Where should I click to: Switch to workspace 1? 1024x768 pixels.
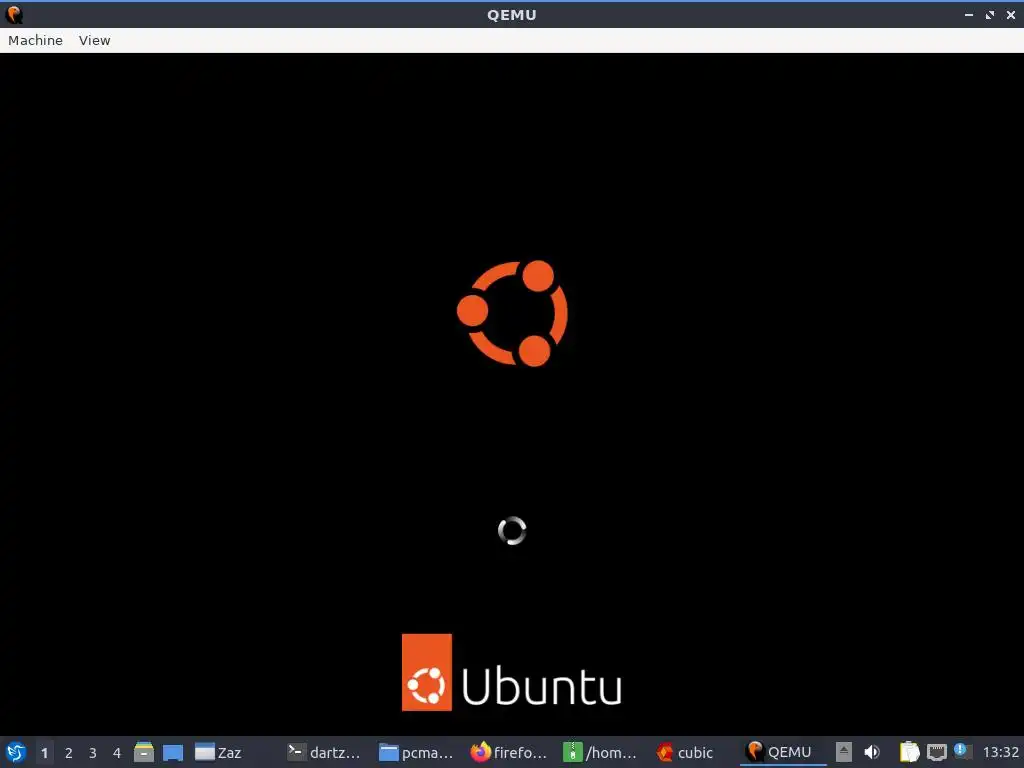pos(44,752)
